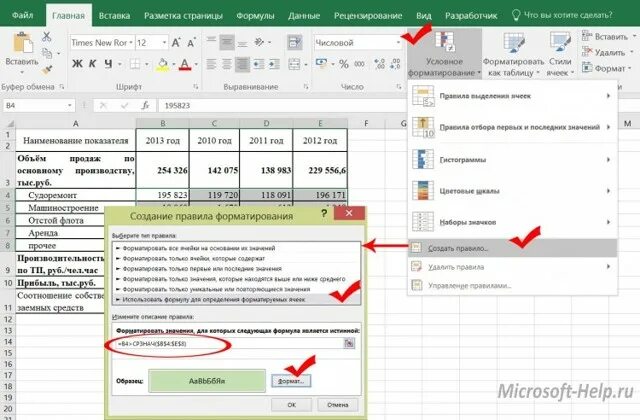Viewport: 640px width, 420px height.
Task: Click the dialog help question mark
Action: (x=324, y=213)
